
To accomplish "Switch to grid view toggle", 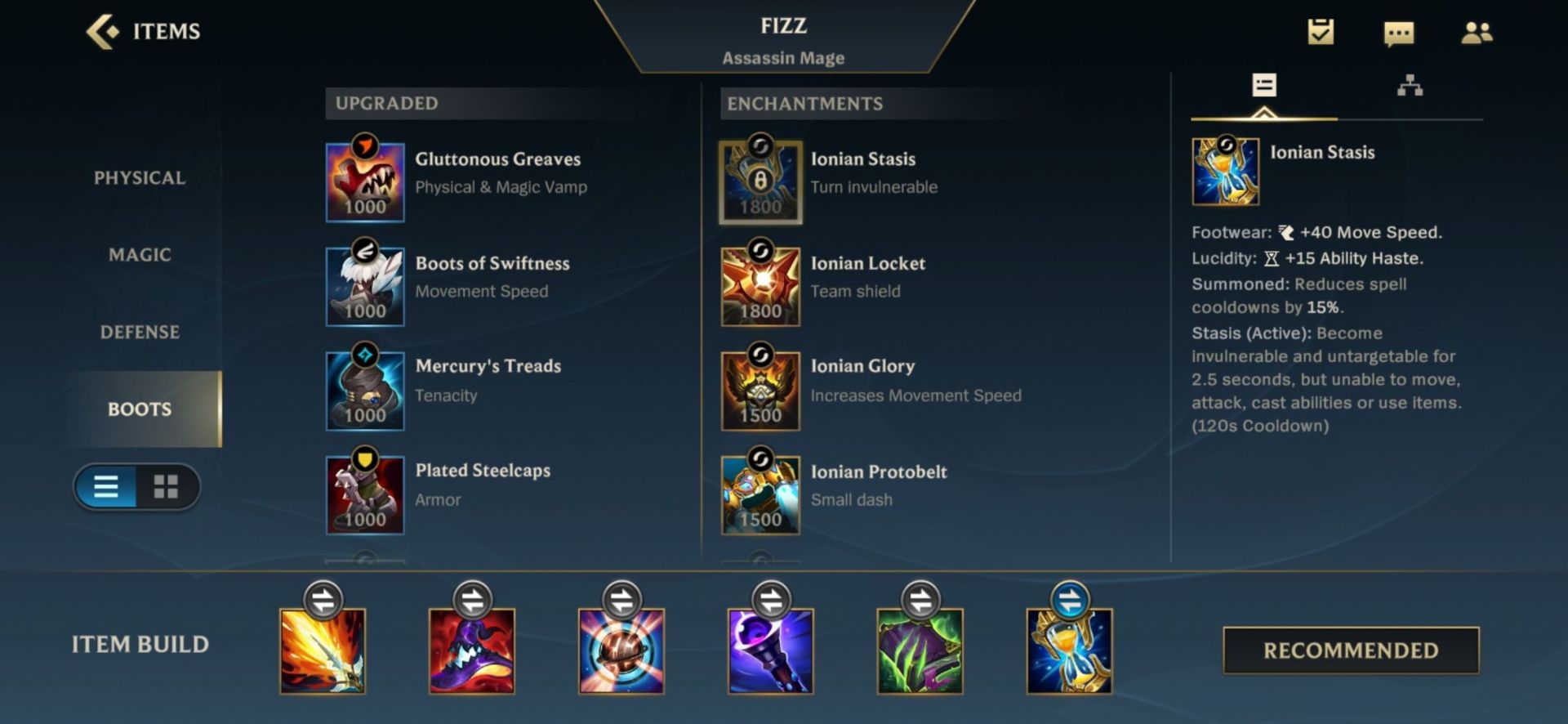I will (167, 487).
